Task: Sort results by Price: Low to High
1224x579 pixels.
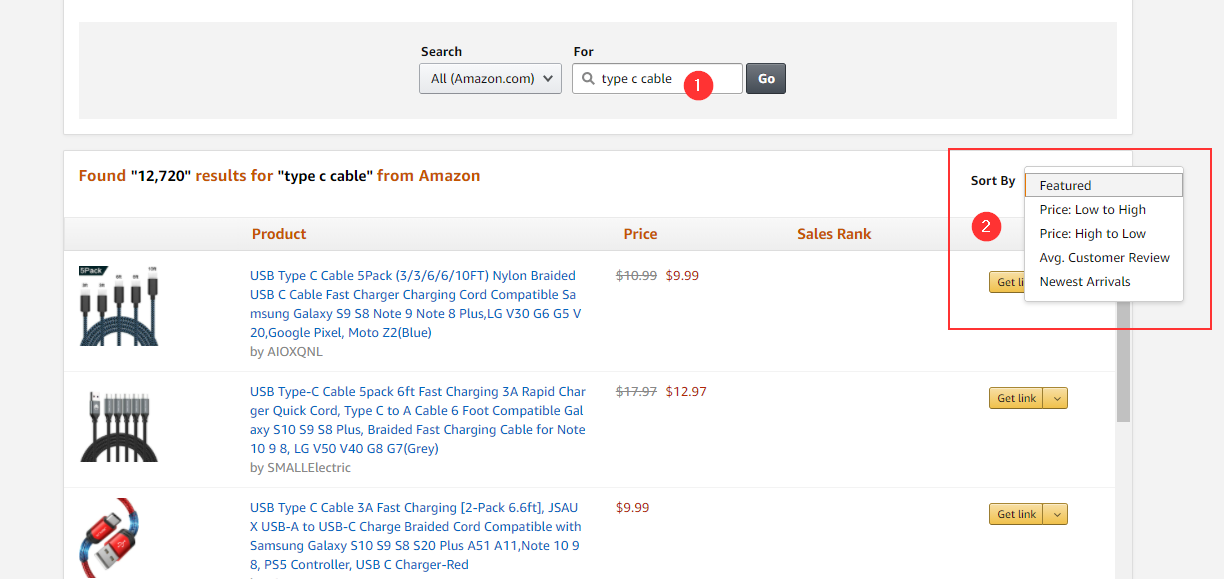Action: click(1092, 210)
